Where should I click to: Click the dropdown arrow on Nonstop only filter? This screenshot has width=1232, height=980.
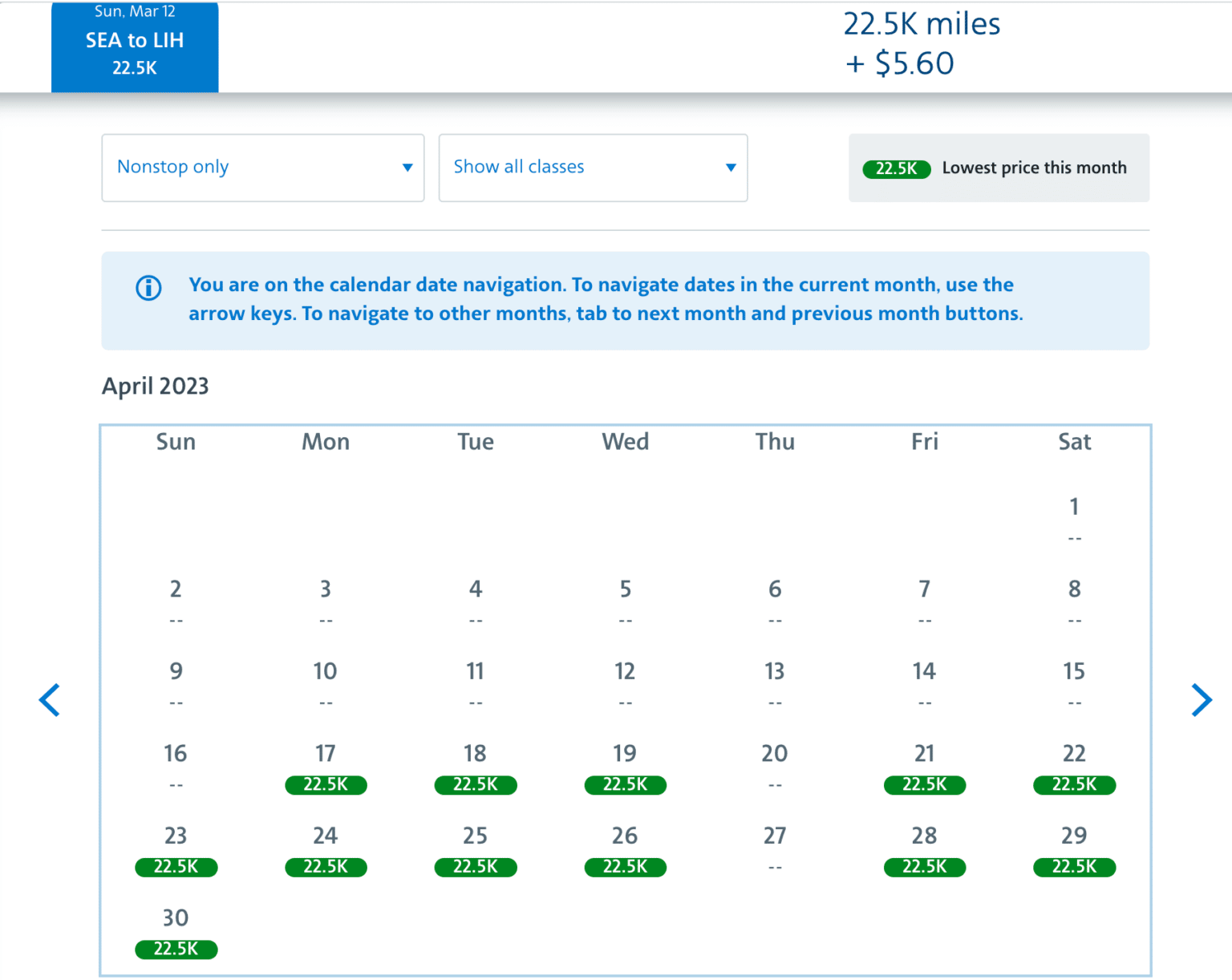[x=406, y=168]
